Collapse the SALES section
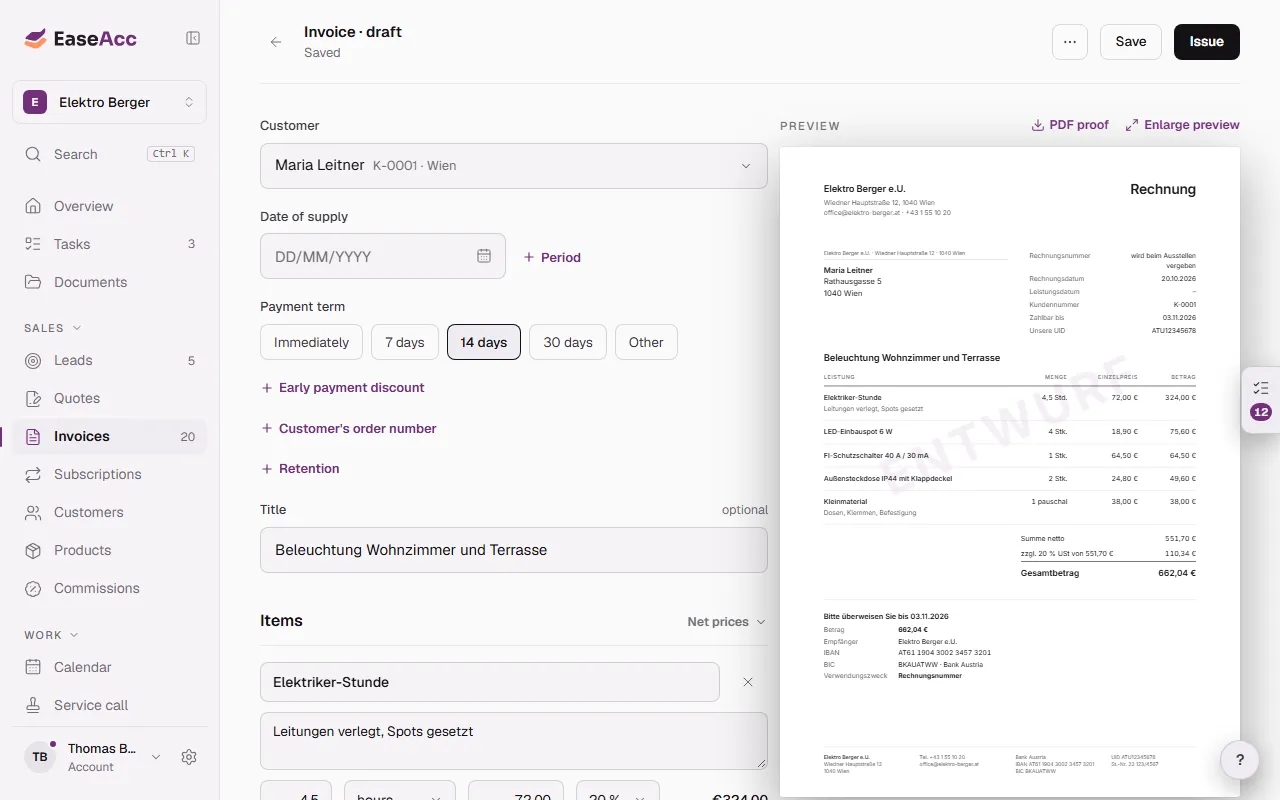 (53, 328)
